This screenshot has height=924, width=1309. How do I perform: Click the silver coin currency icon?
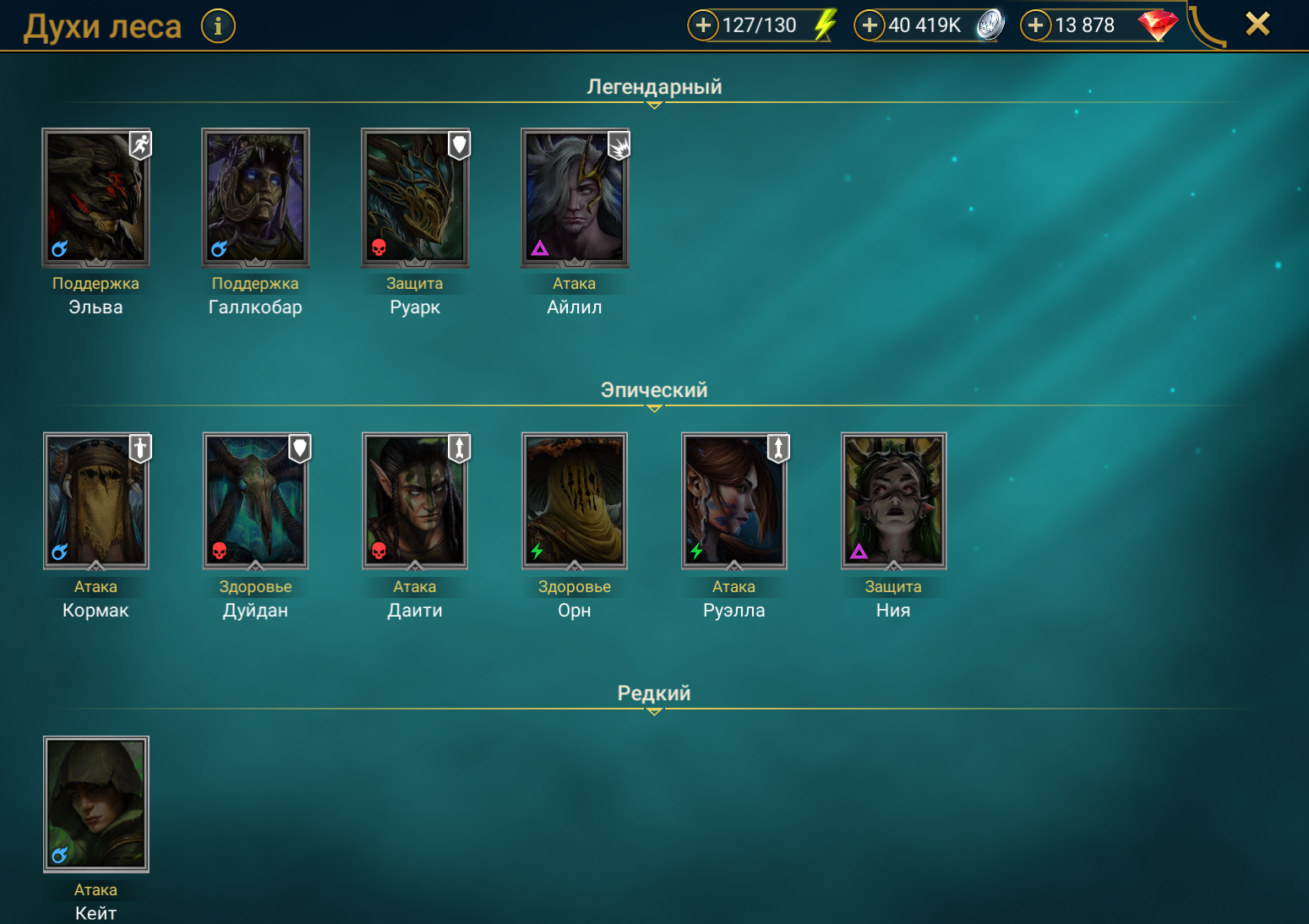pyautogui.click(x=990, y=24)
